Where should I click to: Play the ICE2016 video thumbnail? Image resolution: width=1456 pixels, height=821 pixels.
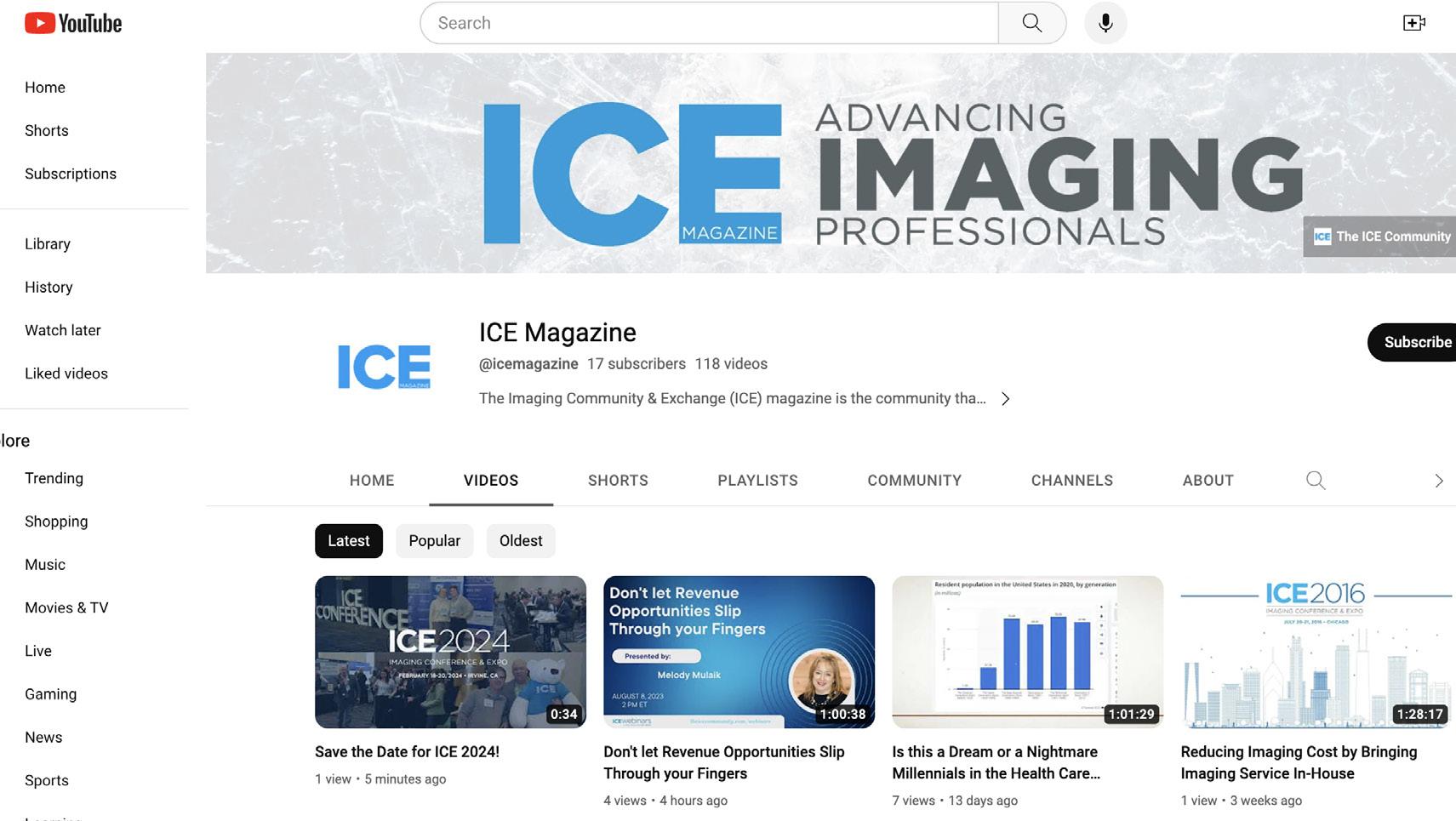point(1316,652)
